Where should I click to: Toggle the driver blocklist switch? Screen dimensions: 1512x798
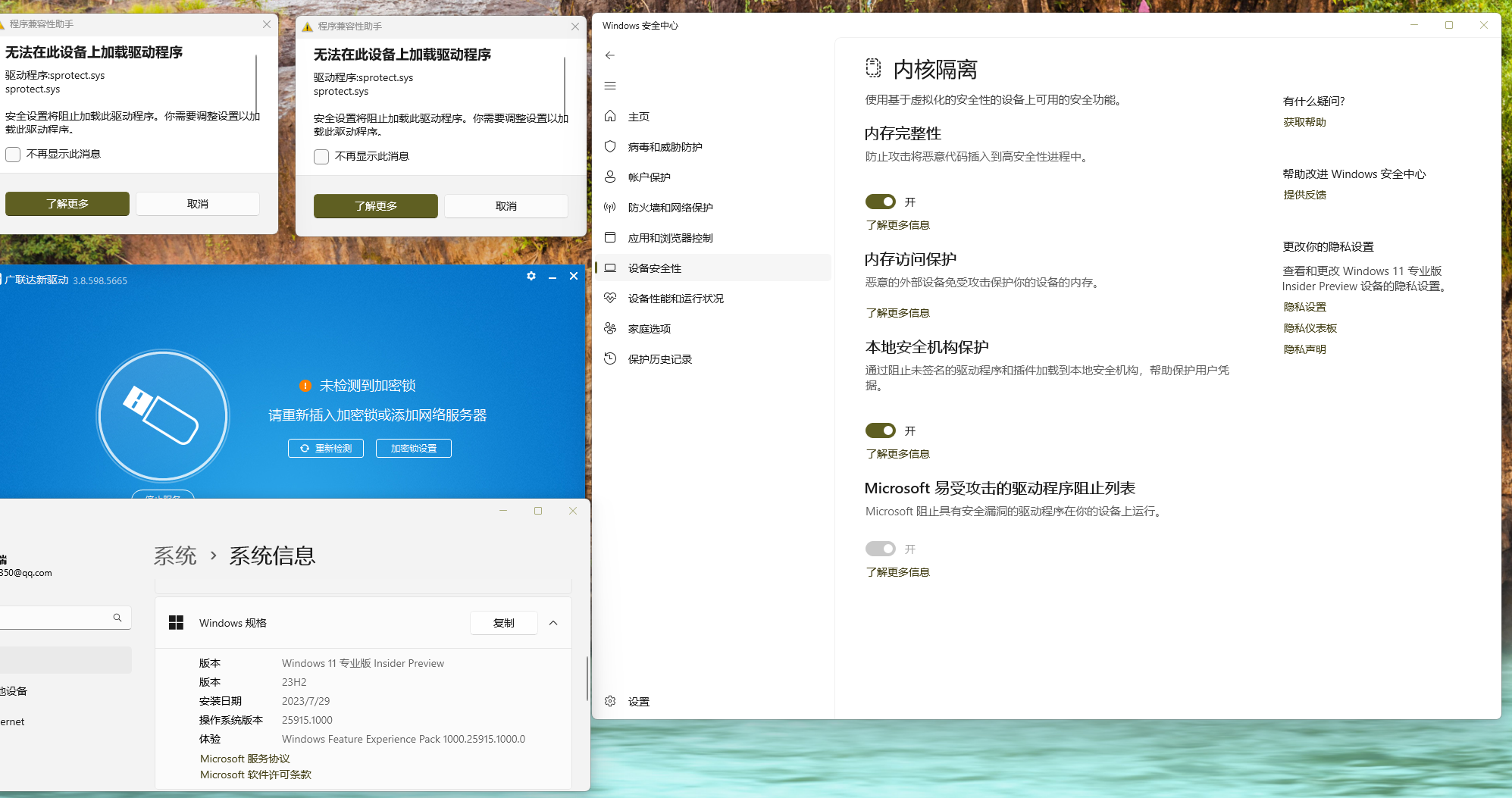pyautogui.click(x=881, y=549)
